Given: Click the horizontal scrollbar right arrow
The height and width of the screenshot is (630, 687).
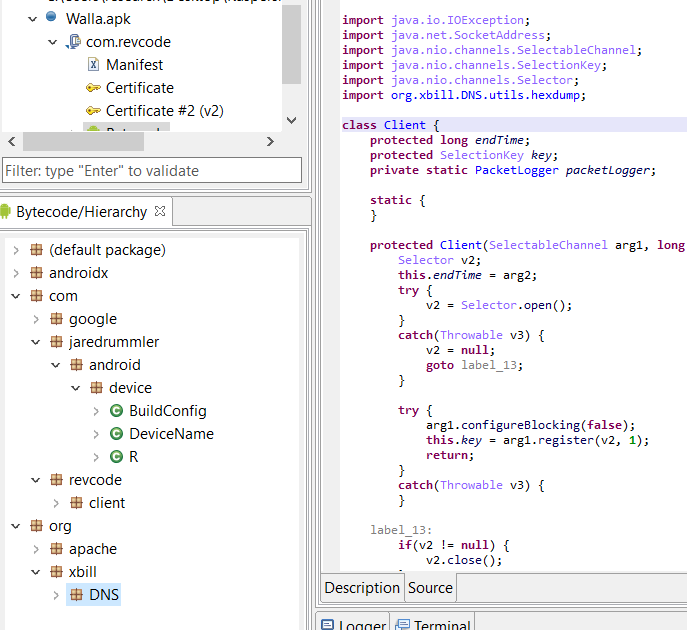Looking at the screenshot, I should tap(270, 142).
